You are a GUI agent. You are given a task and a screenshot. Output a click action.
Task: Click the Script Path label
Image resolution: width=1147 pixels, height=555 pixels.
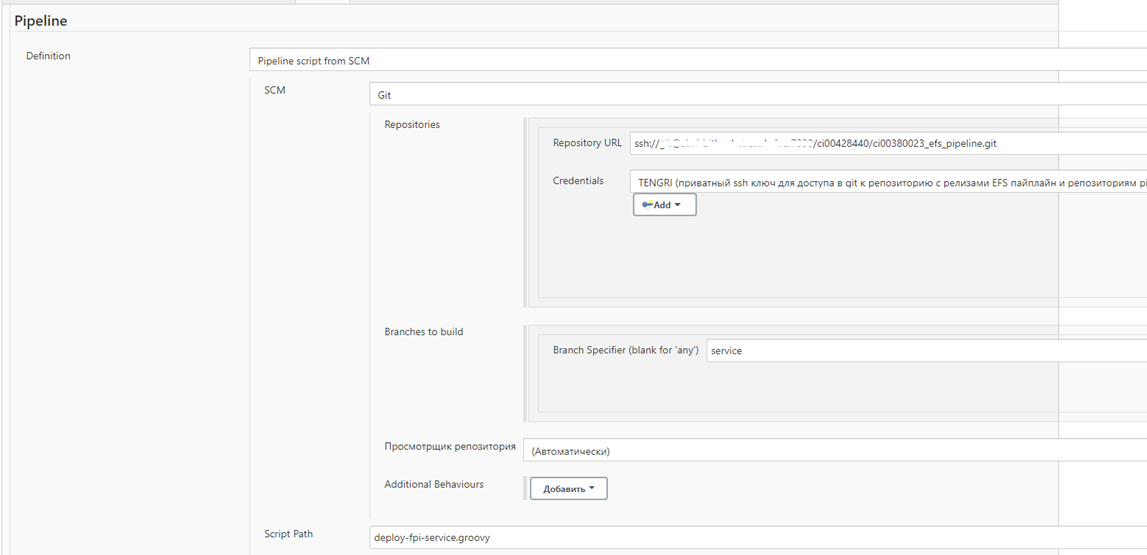288,534
